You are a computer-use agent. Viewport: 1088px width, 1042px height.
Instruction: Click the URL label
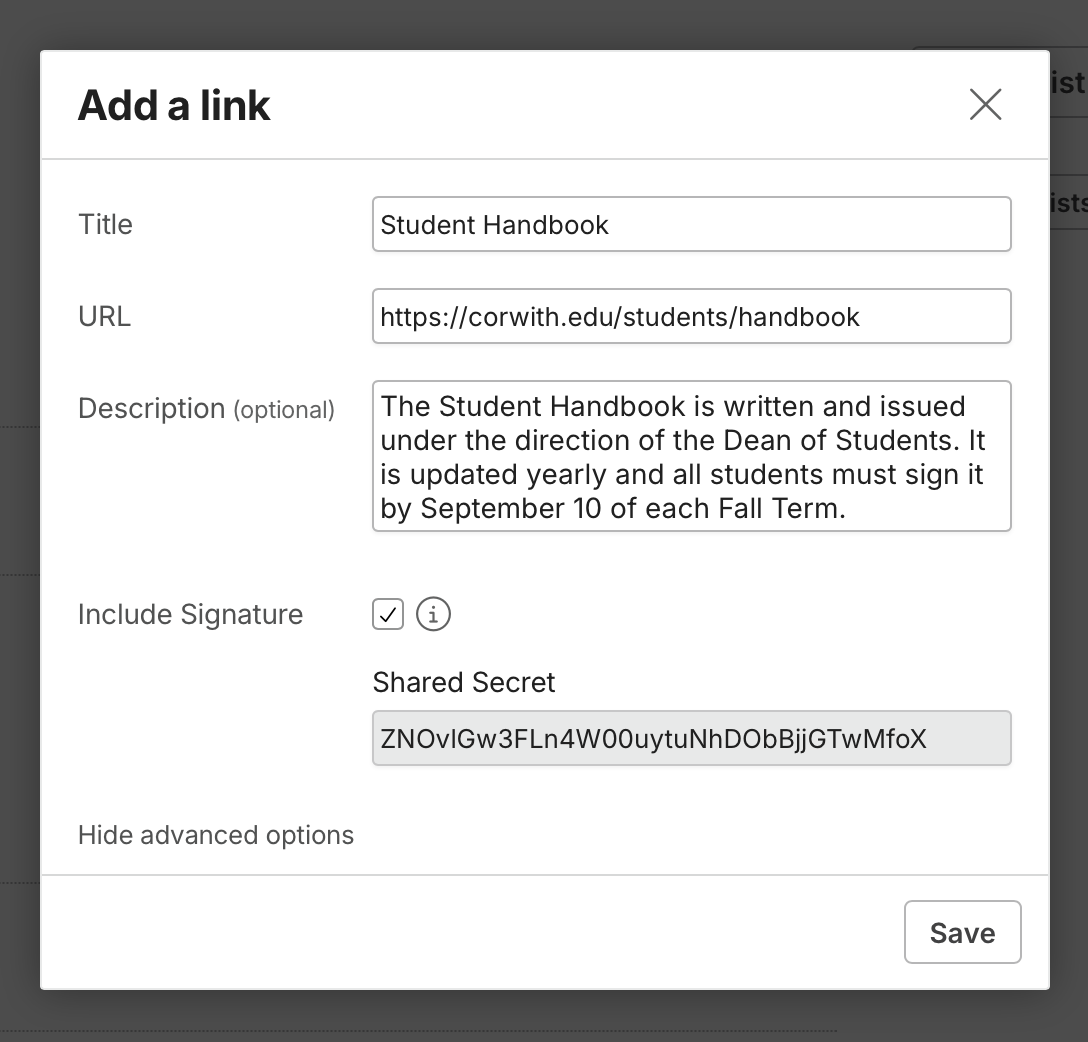coord(104,317)
